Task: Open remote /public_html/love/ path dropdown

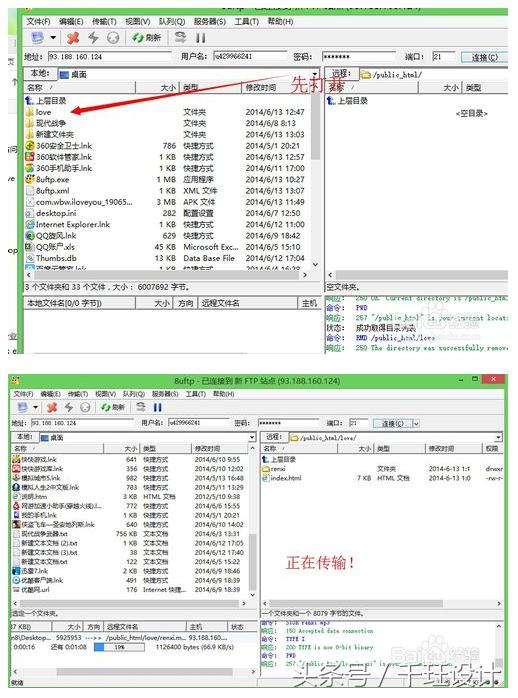Action: click(498, 438)
